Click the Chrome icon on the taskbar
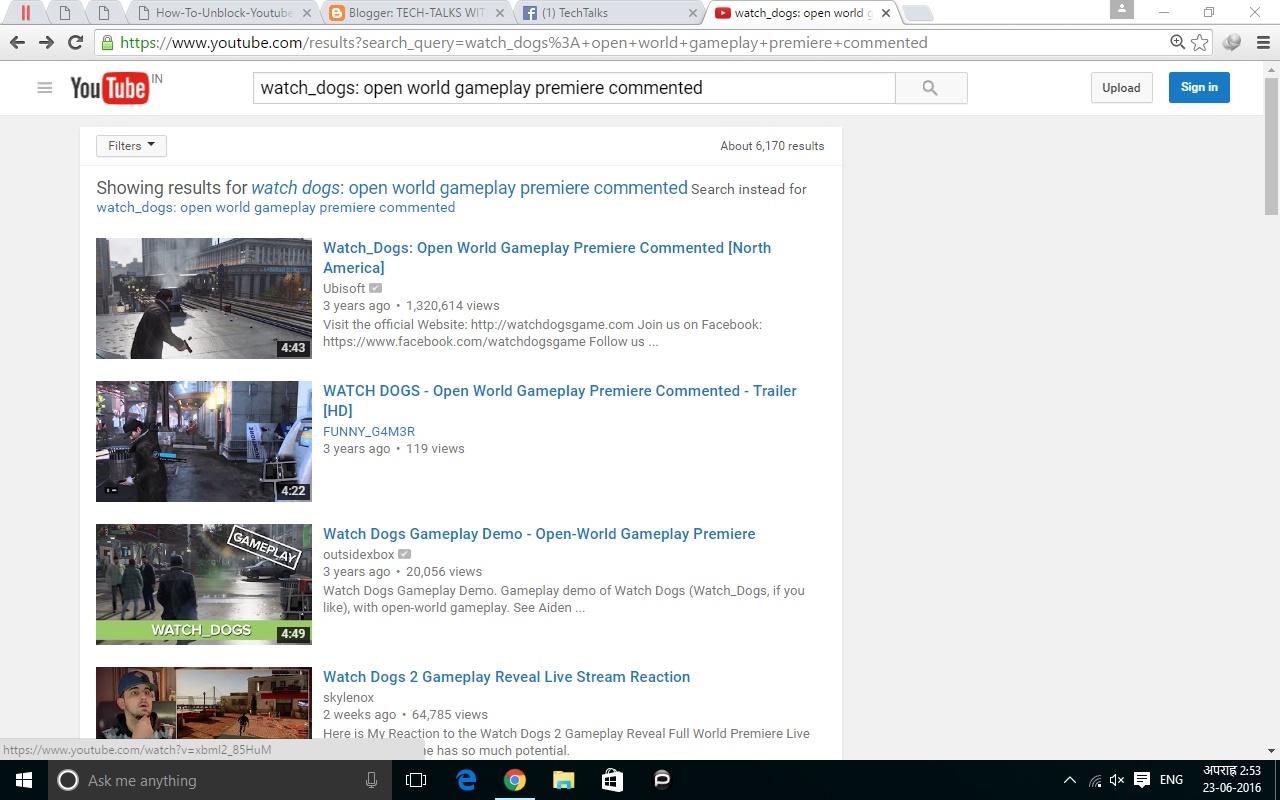The width and height of the screenshot is (1280, 800). (515, 780)
